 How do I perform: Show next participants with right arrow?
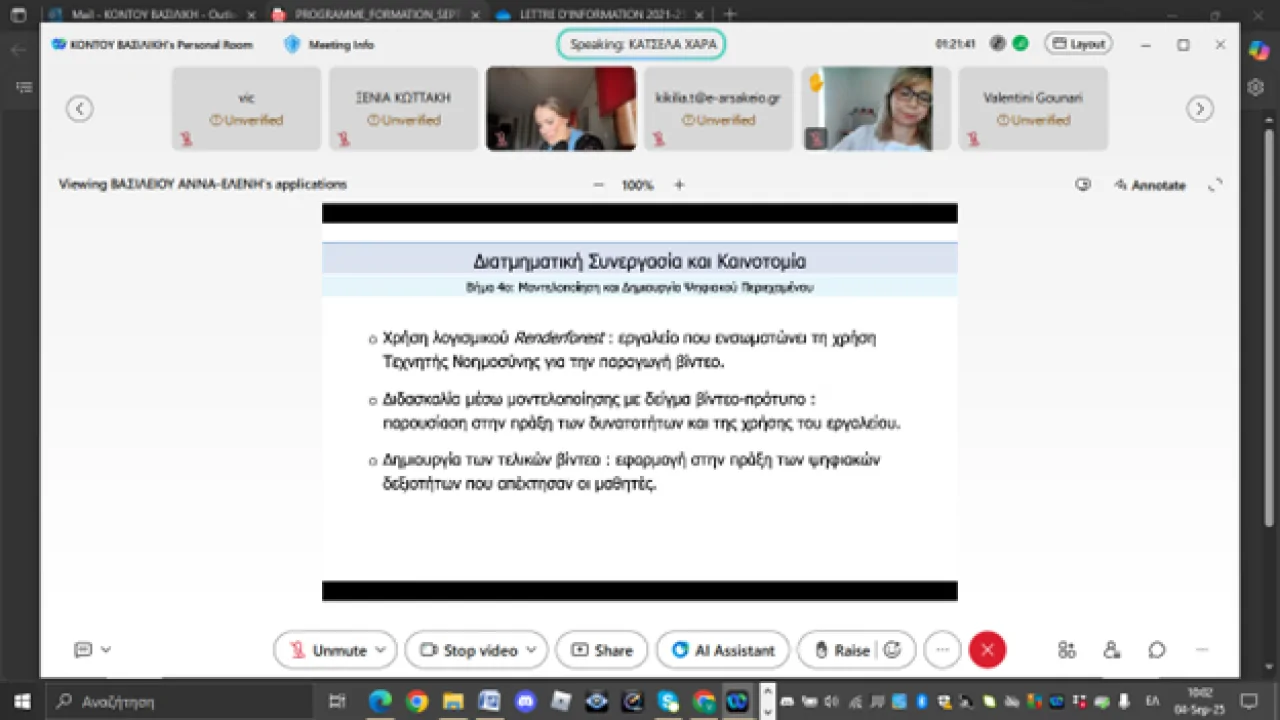click(1200, 109)
